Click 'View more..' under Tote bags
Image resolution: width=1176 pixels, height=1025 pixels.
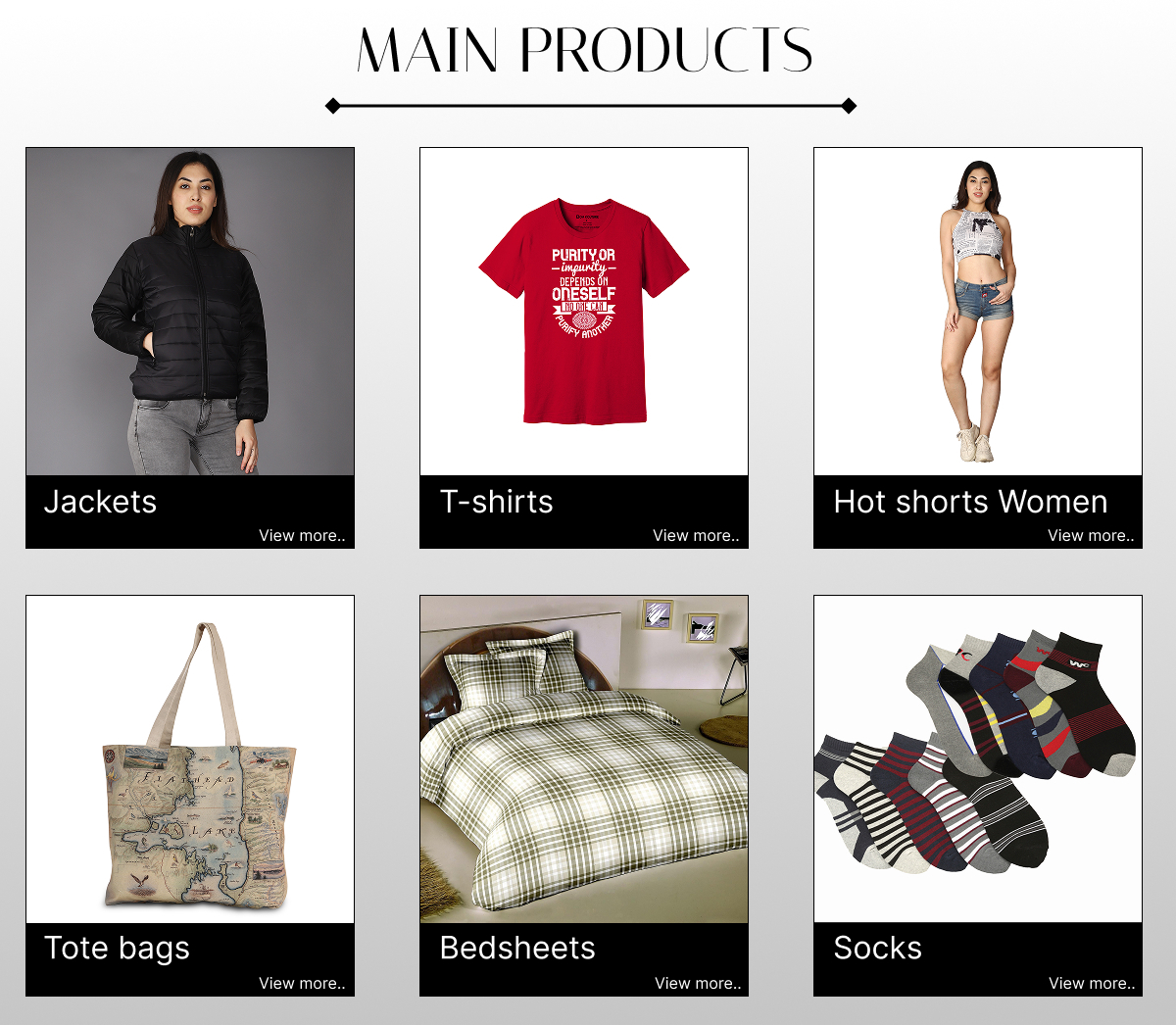[302, 984]
